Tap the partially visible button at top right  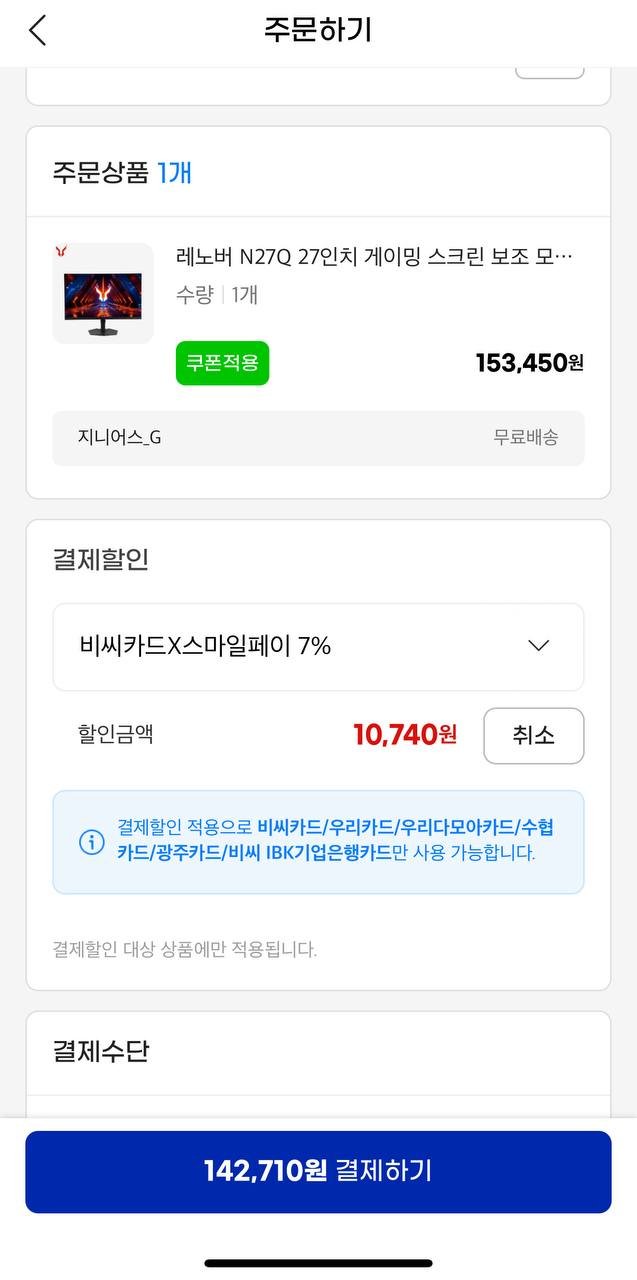coord(549,72)
